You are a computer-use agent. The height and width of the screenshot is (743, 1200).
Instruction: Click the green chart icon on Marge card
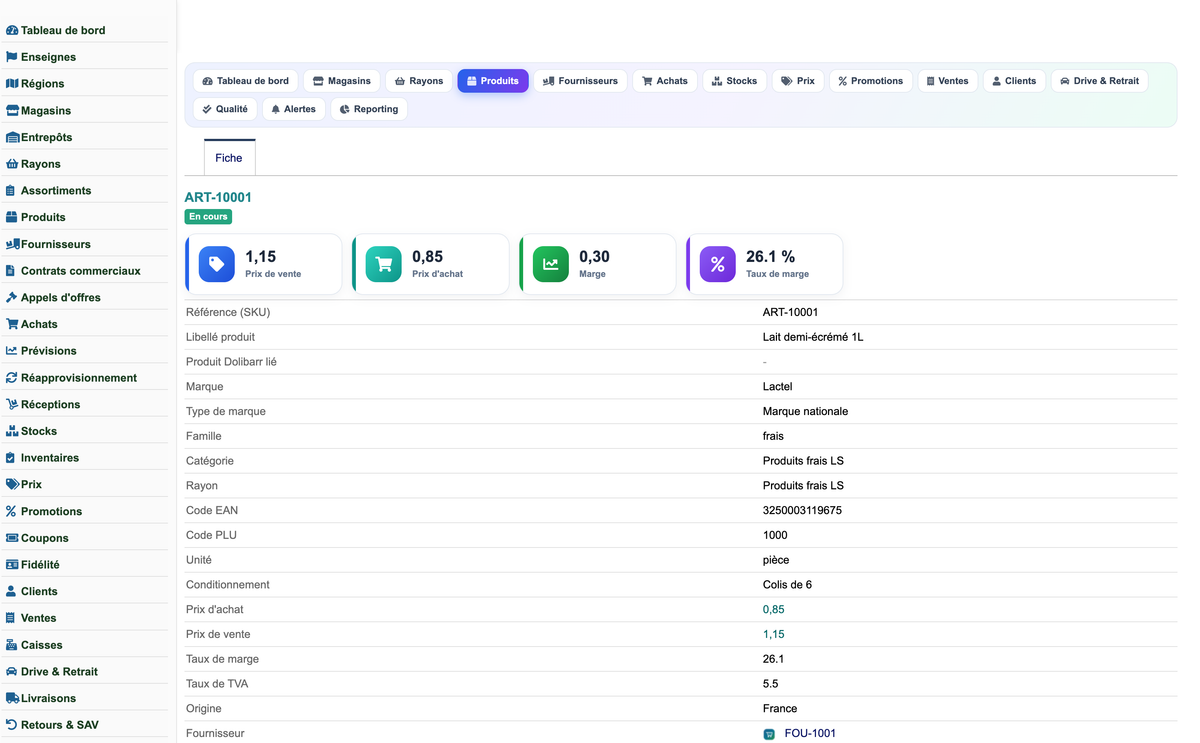pos(551,264)
